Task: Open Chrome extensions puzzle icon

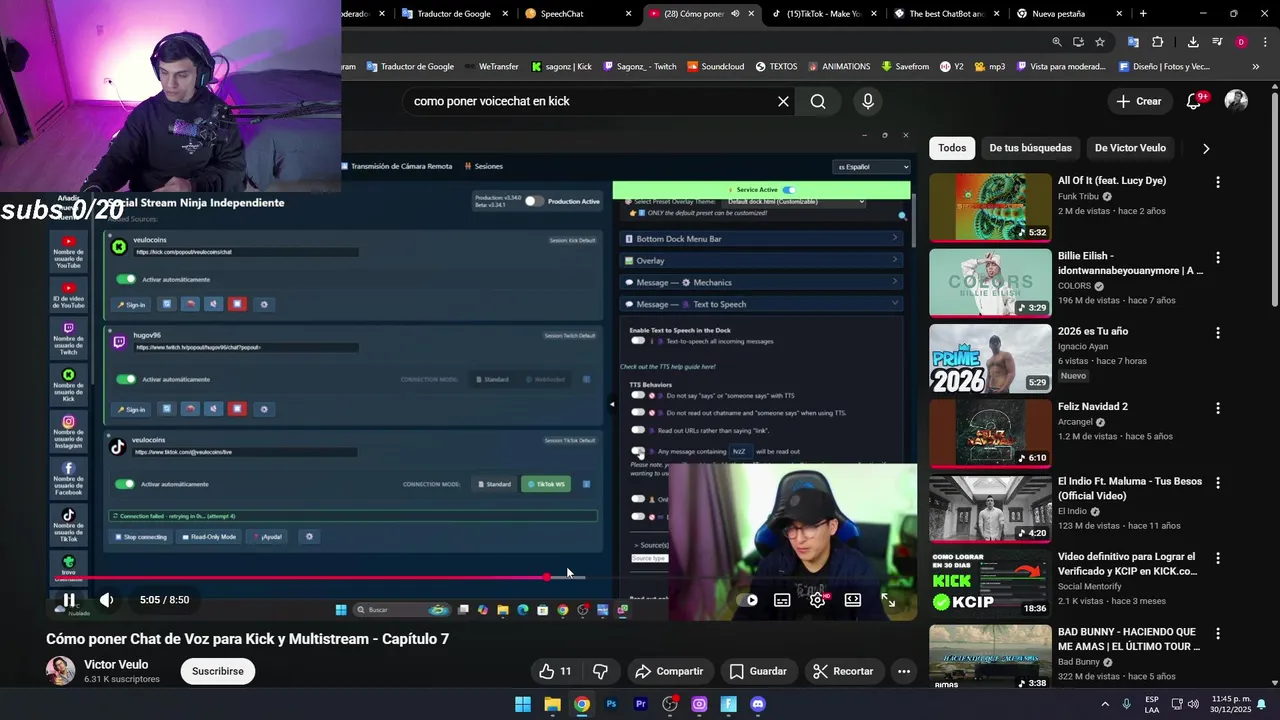Action: [1158, 42]
